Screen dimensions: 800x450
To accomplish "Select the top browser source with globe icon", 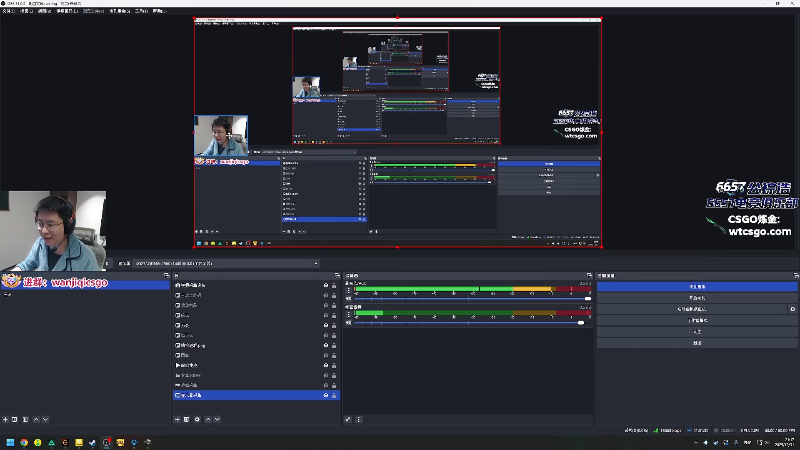I will click(256, 285).
